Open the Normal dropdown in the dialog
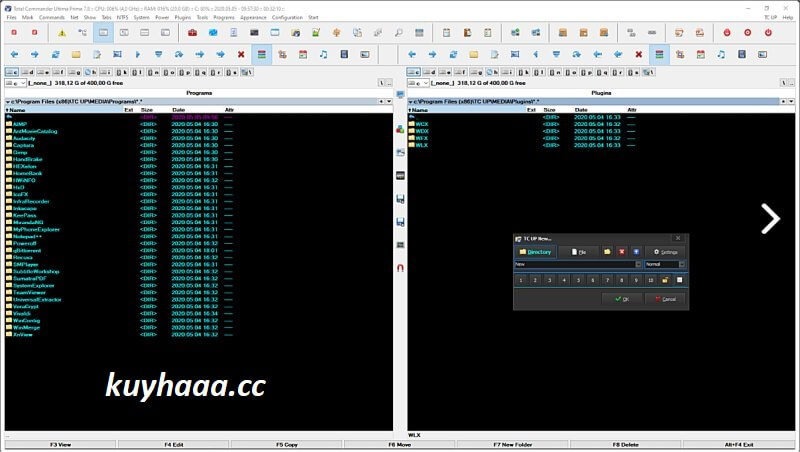Image resolution: width=800 pixels, height=452 pixels. (x=681, y=264)
